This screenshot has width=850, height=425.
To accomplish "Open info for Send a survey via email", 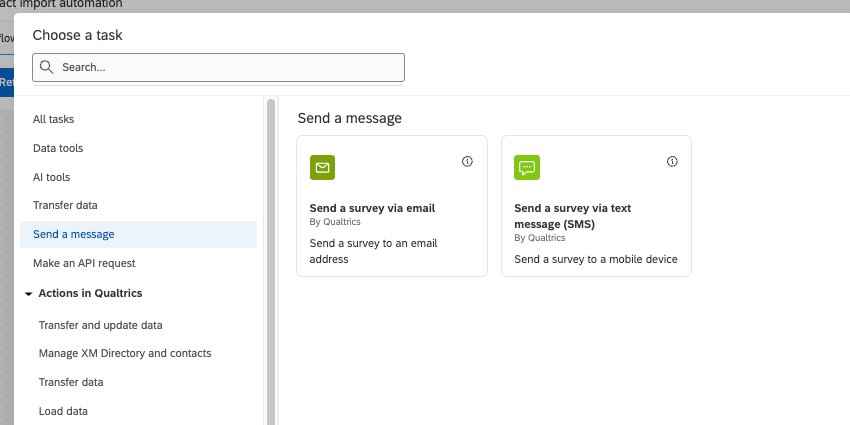I will point(467,161).
